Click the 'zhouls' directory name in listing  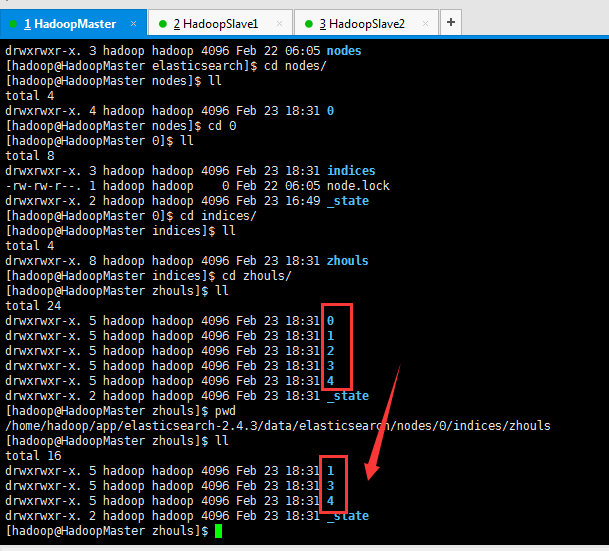pos(347,261)
